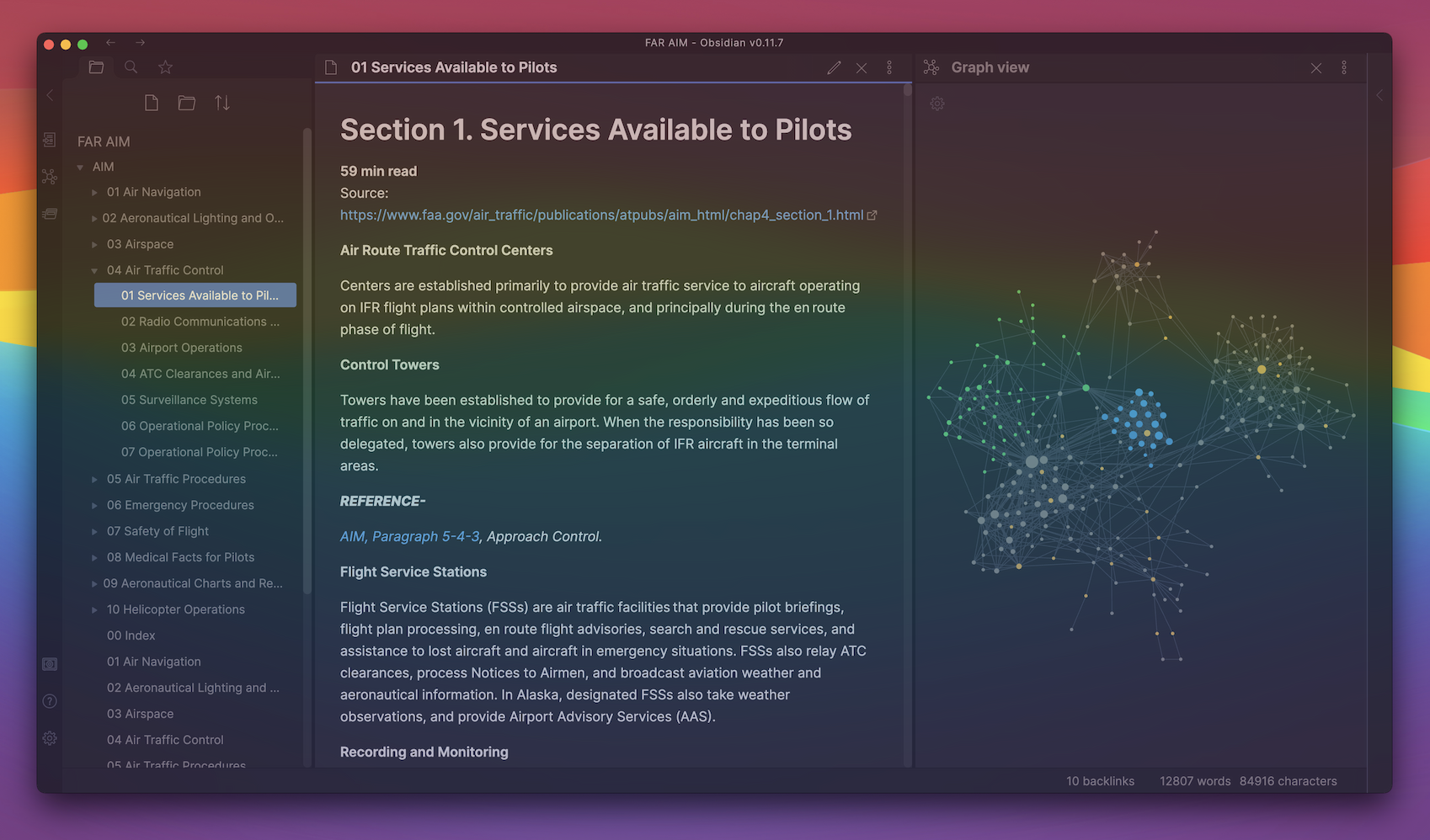Click the Section 1 main heading
This screenshot has height=840, width=1430.
pos(596,130)
